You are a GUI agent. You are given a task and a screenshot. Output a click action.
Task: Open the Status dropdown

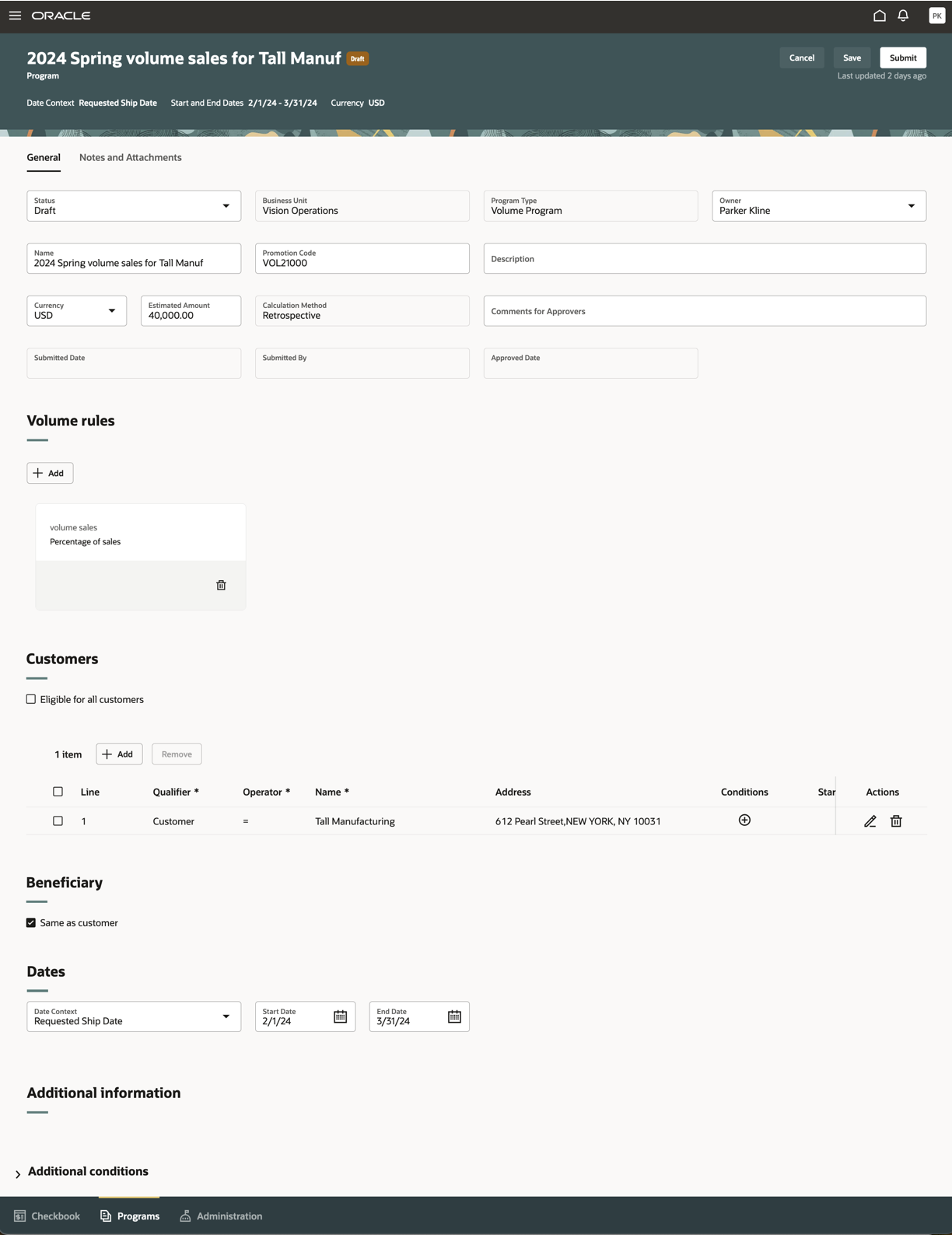226,206
